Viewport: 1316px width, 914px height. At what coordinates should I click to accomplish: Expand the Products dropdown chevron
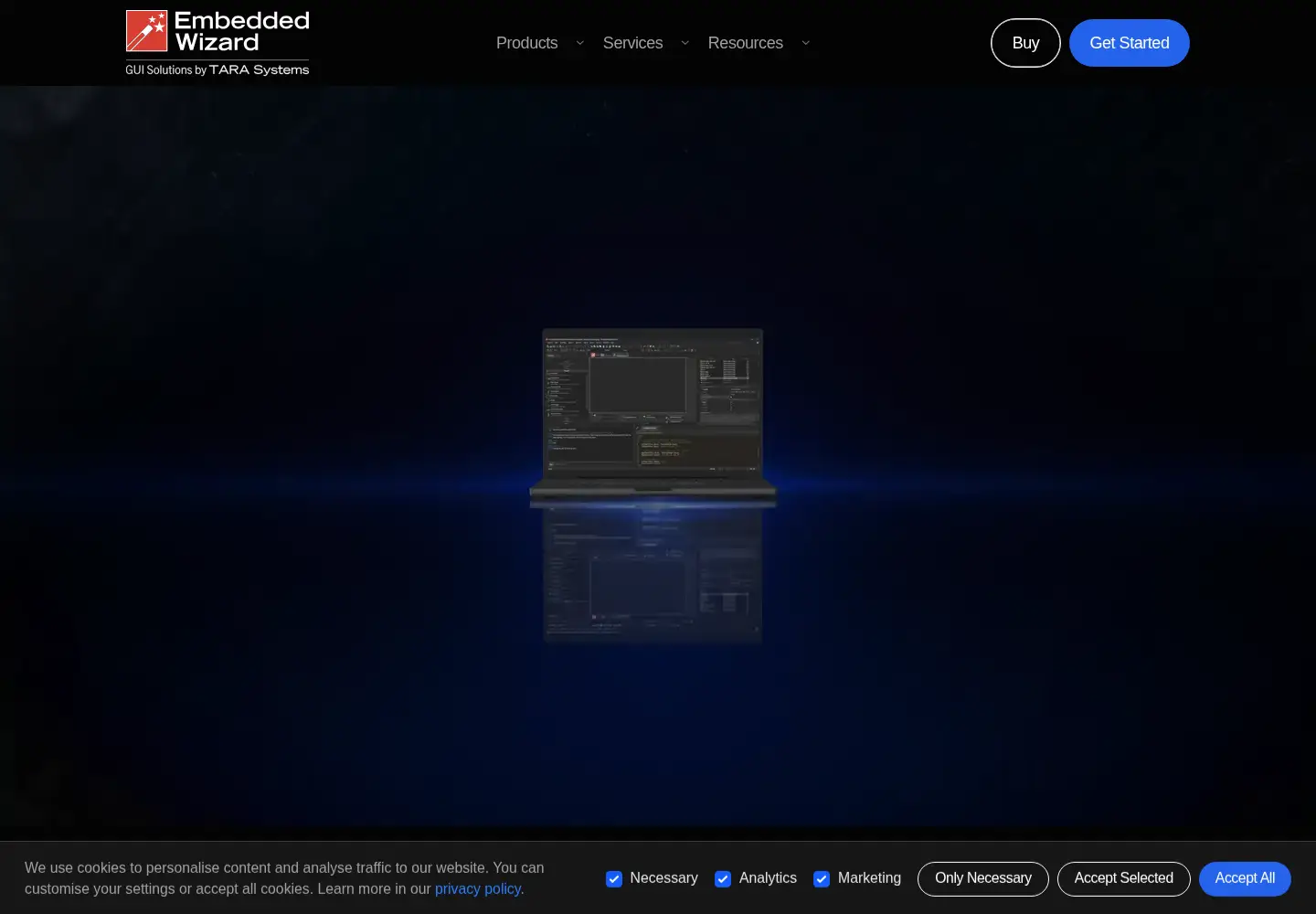579,43
